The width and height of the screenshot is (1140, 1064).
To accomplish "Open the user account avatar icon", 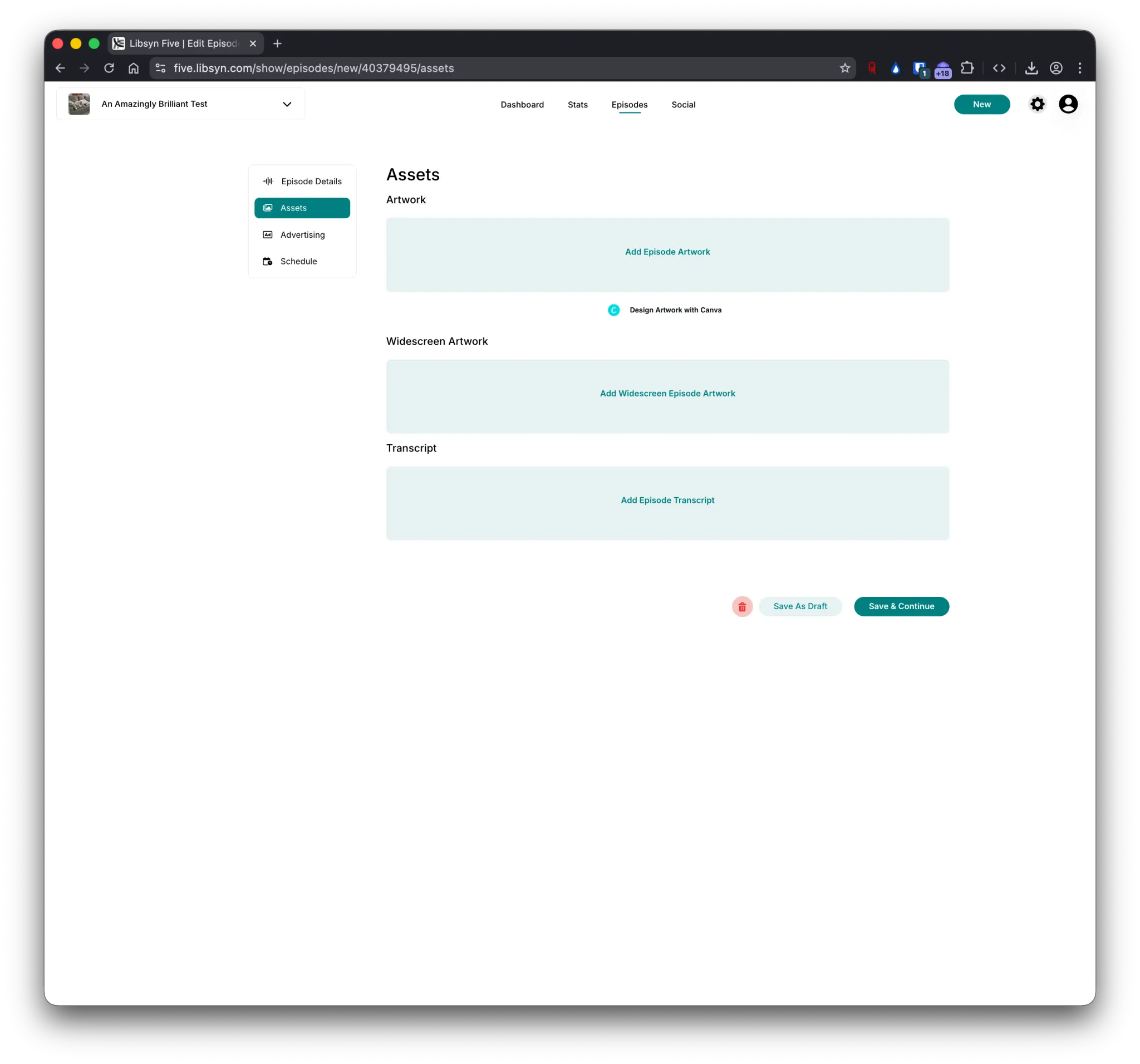I will coord(1068,104).
